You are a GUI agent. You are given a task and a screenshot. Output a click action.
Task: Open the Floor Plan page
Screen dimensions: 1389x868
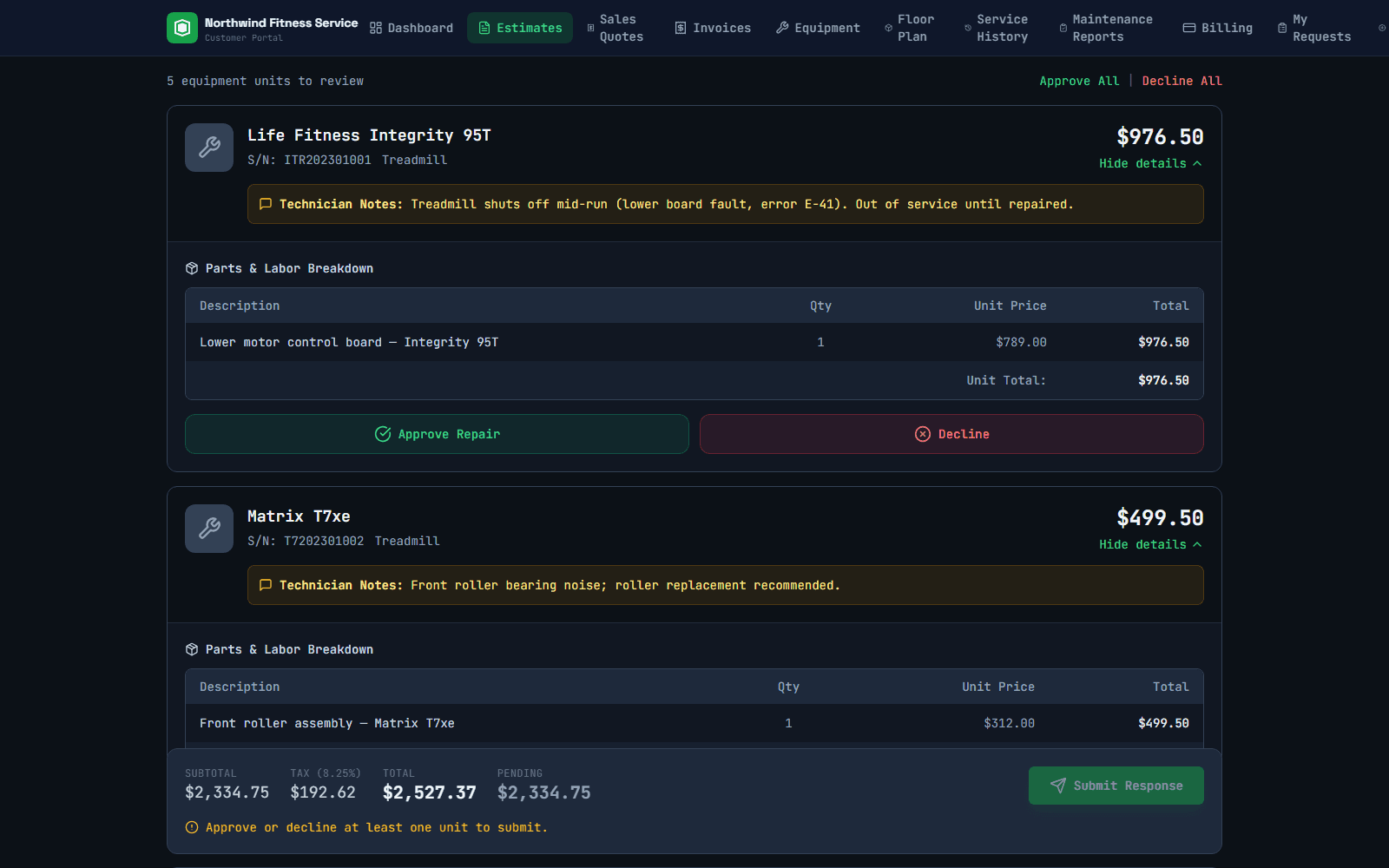click(911, 28)
